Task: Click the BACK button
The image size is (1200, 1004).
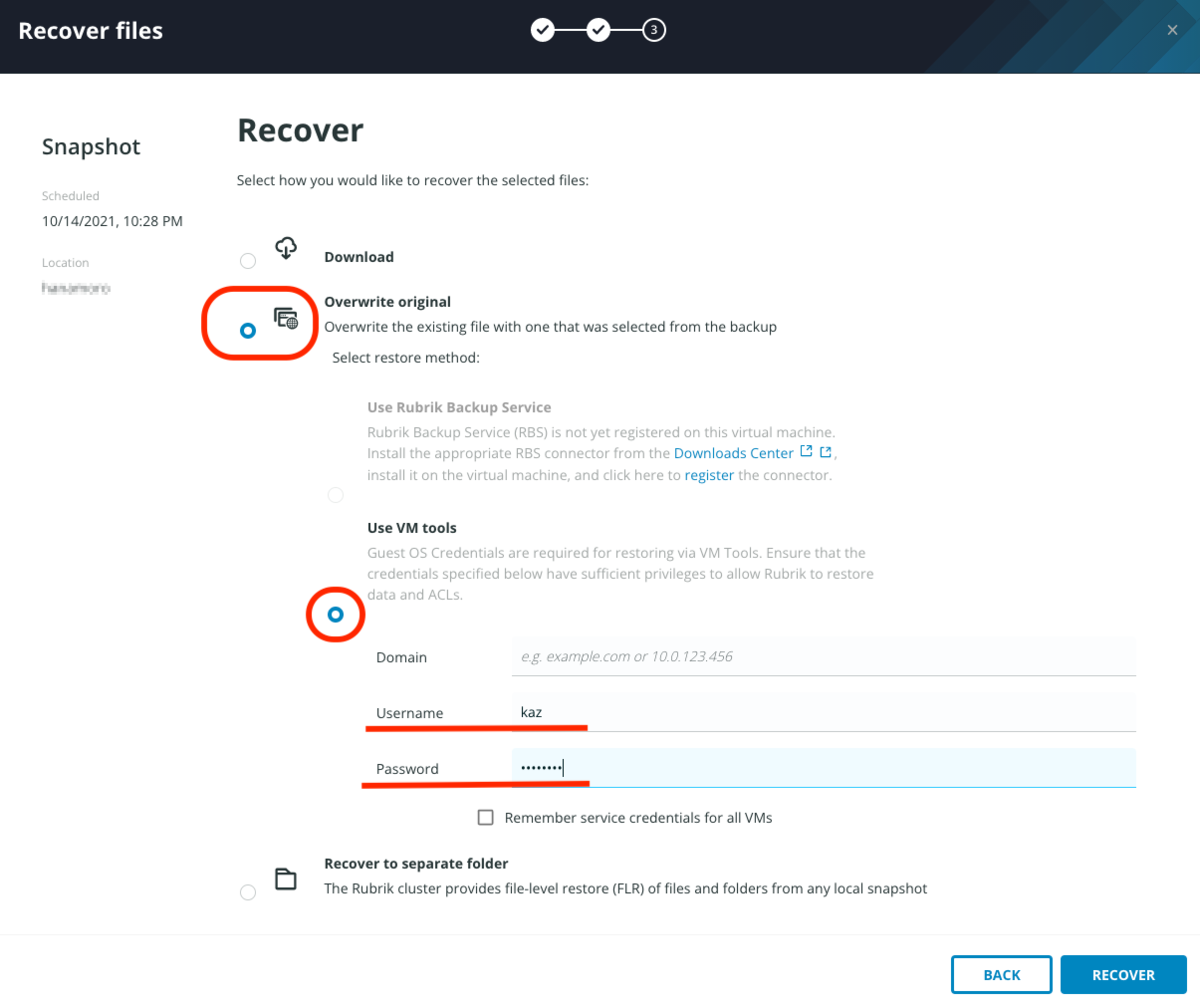Action: point(1001,975)
